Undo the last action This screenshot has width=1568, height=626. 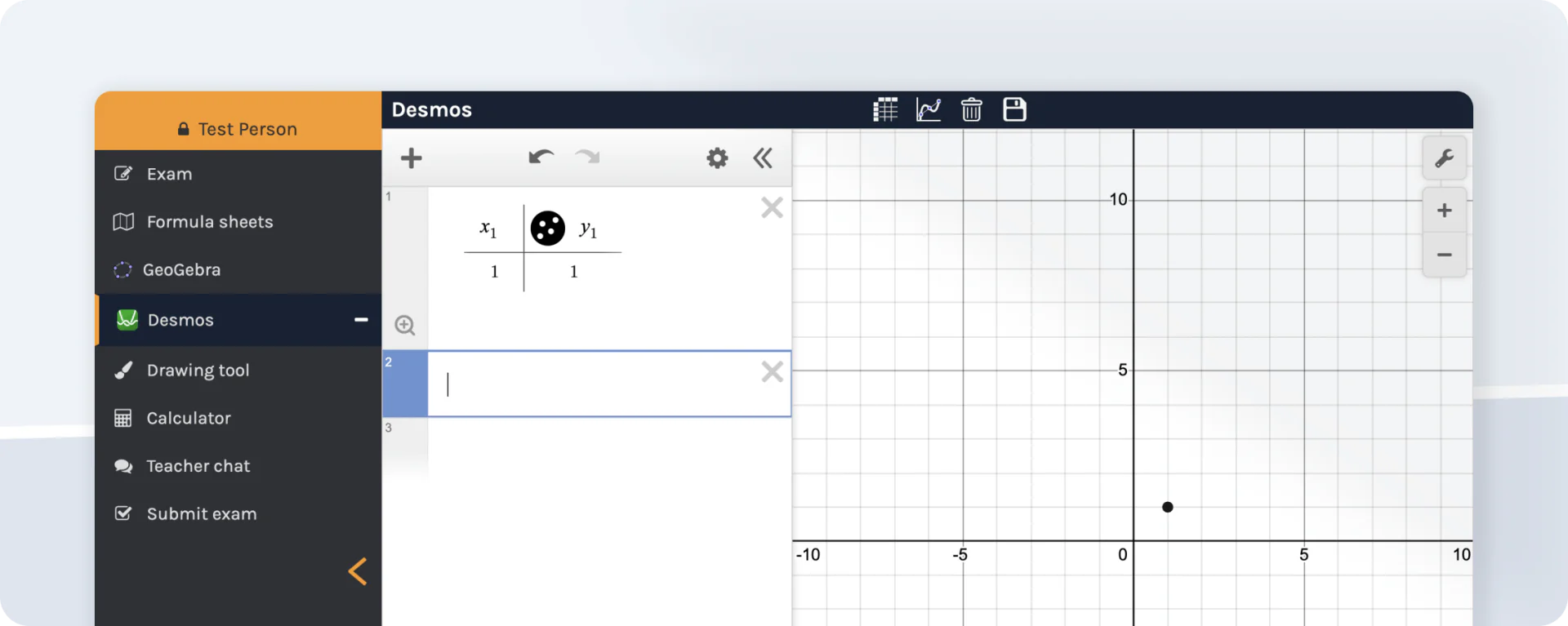(x=541, y=157)
